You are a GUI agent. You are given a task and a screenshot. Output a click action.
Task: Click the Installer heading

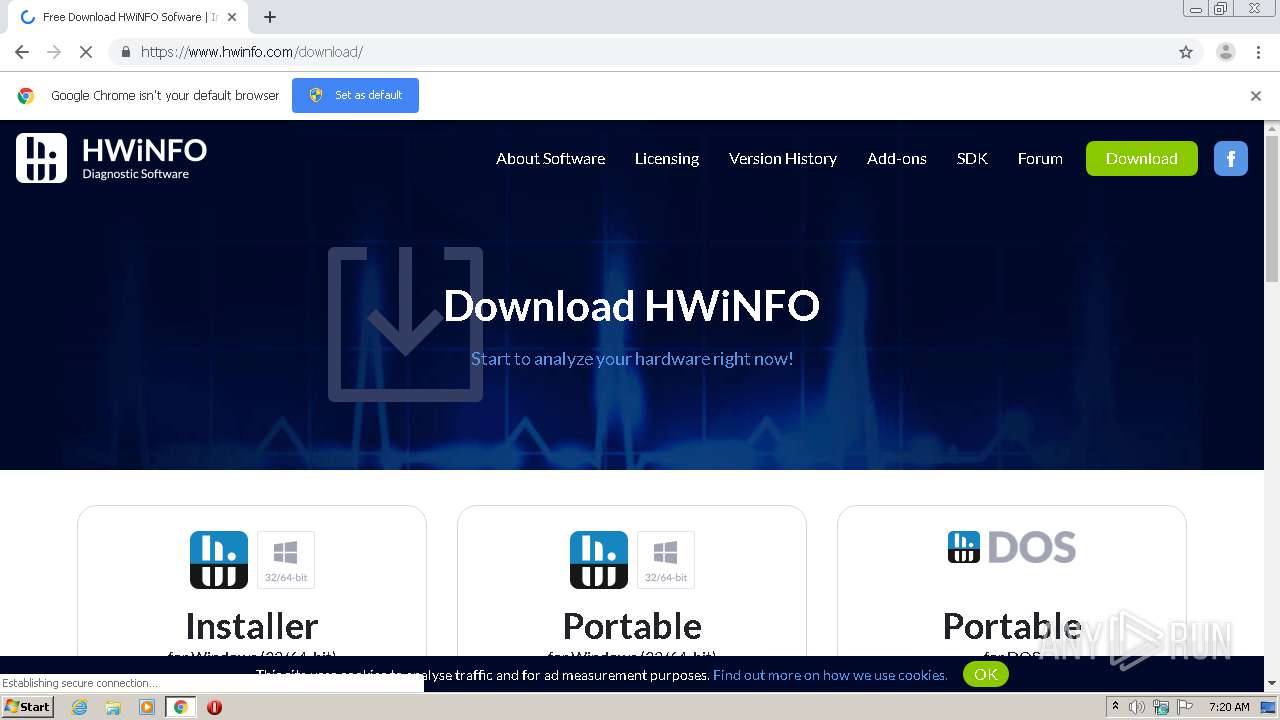(x=252, y=626)
